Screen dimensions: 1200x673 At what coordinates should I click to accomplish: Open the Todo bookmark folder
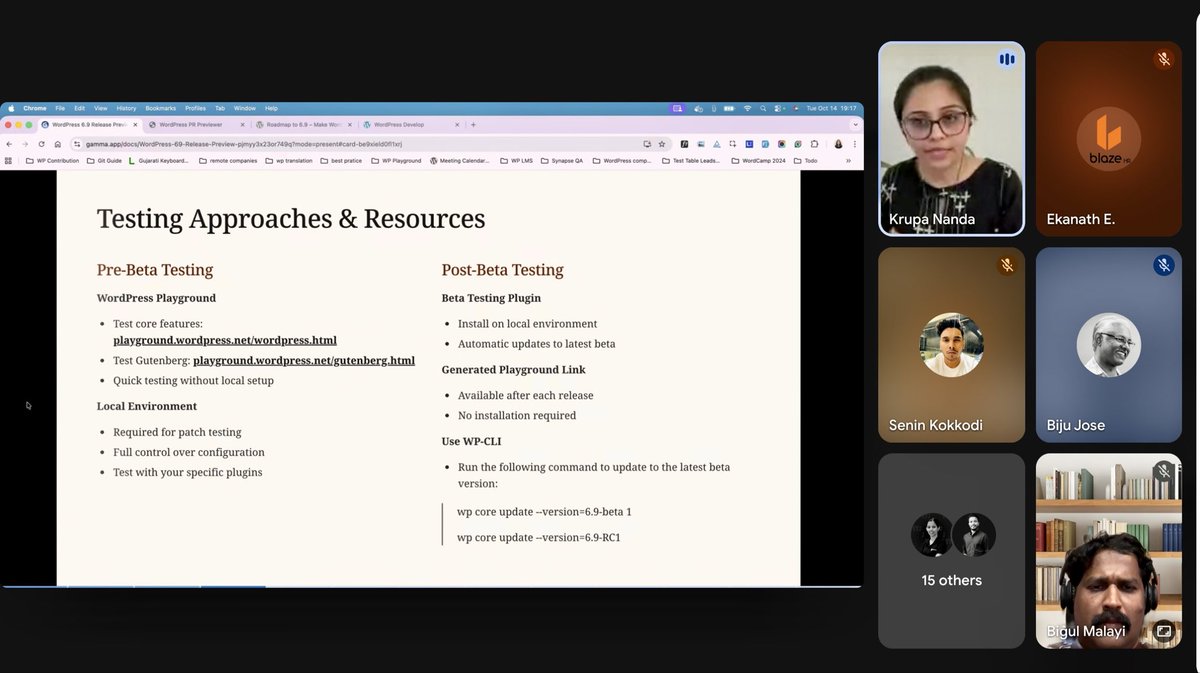[x=806, y=160]
